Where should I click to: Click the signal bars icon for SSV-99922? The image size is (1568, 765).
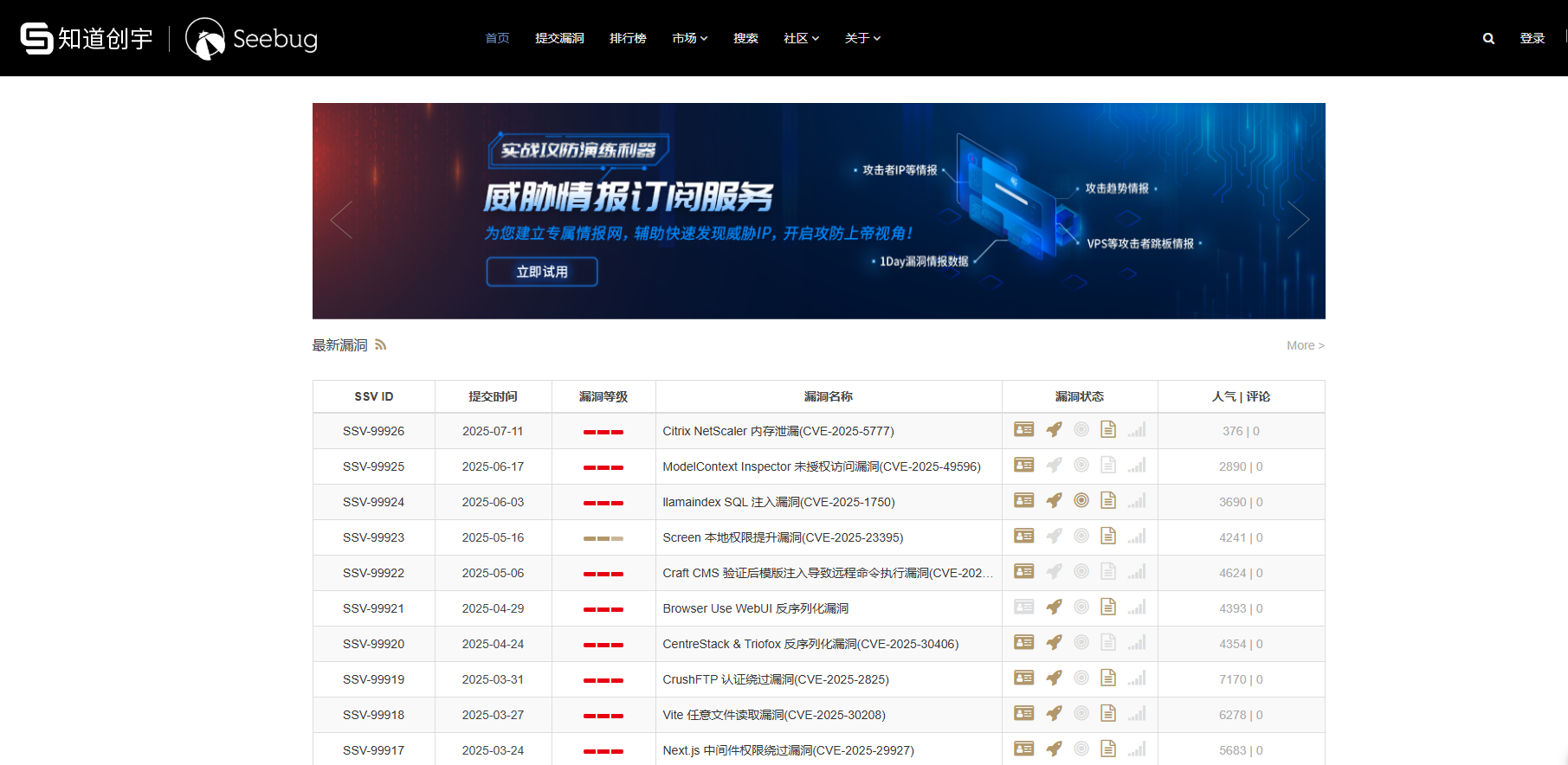(x=1137, y=572)
